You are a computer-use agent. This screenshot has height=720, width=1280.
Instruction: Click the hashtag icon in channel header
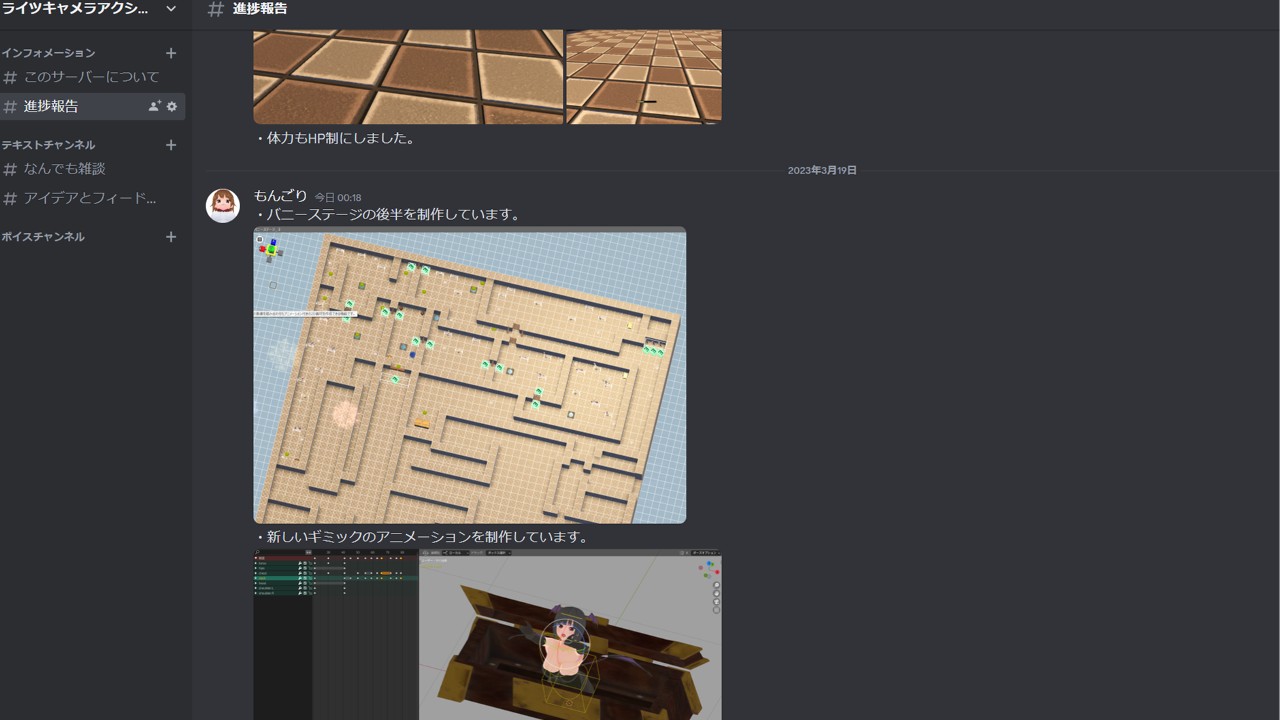pyautogui.click(x=215, y=9)
